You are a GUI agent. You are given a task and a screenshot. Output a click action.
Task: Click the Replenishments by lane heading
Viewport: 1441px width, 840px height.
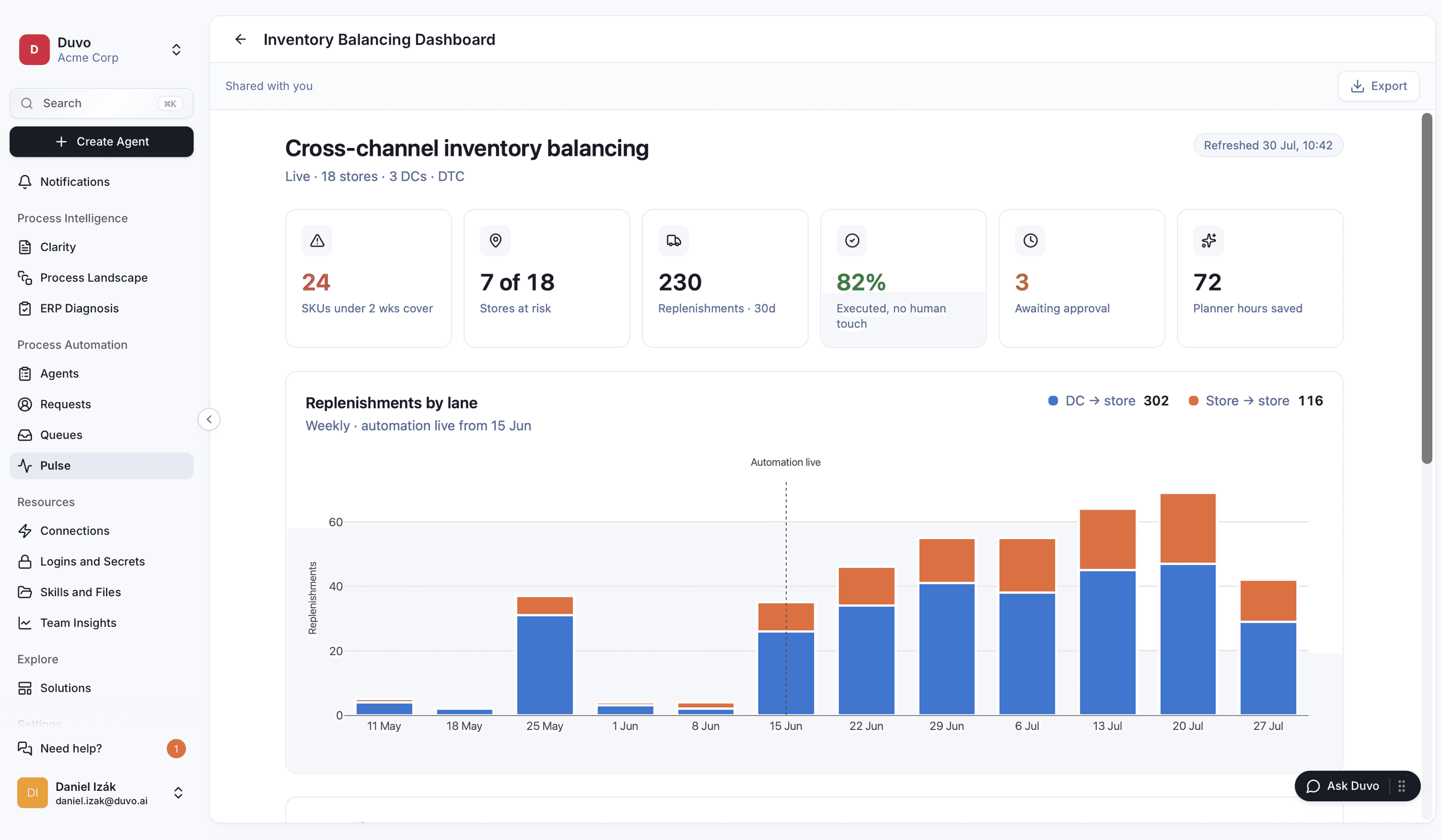click(x=391, y=403)
